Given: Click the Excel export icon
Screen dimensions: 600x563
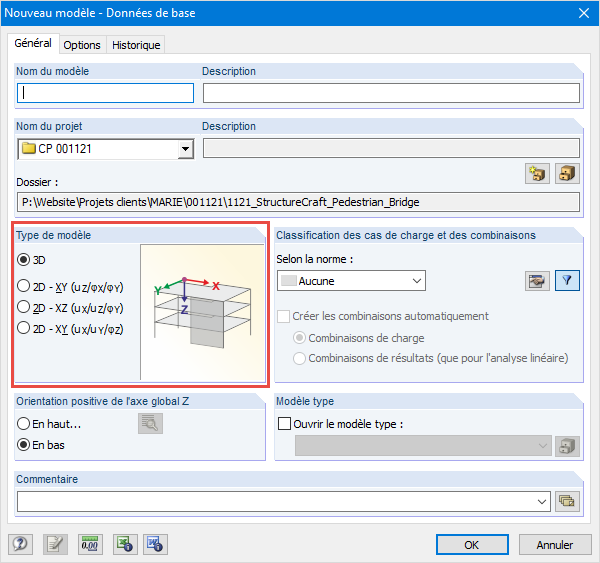Looking at the screenshot, I should 125,544.
